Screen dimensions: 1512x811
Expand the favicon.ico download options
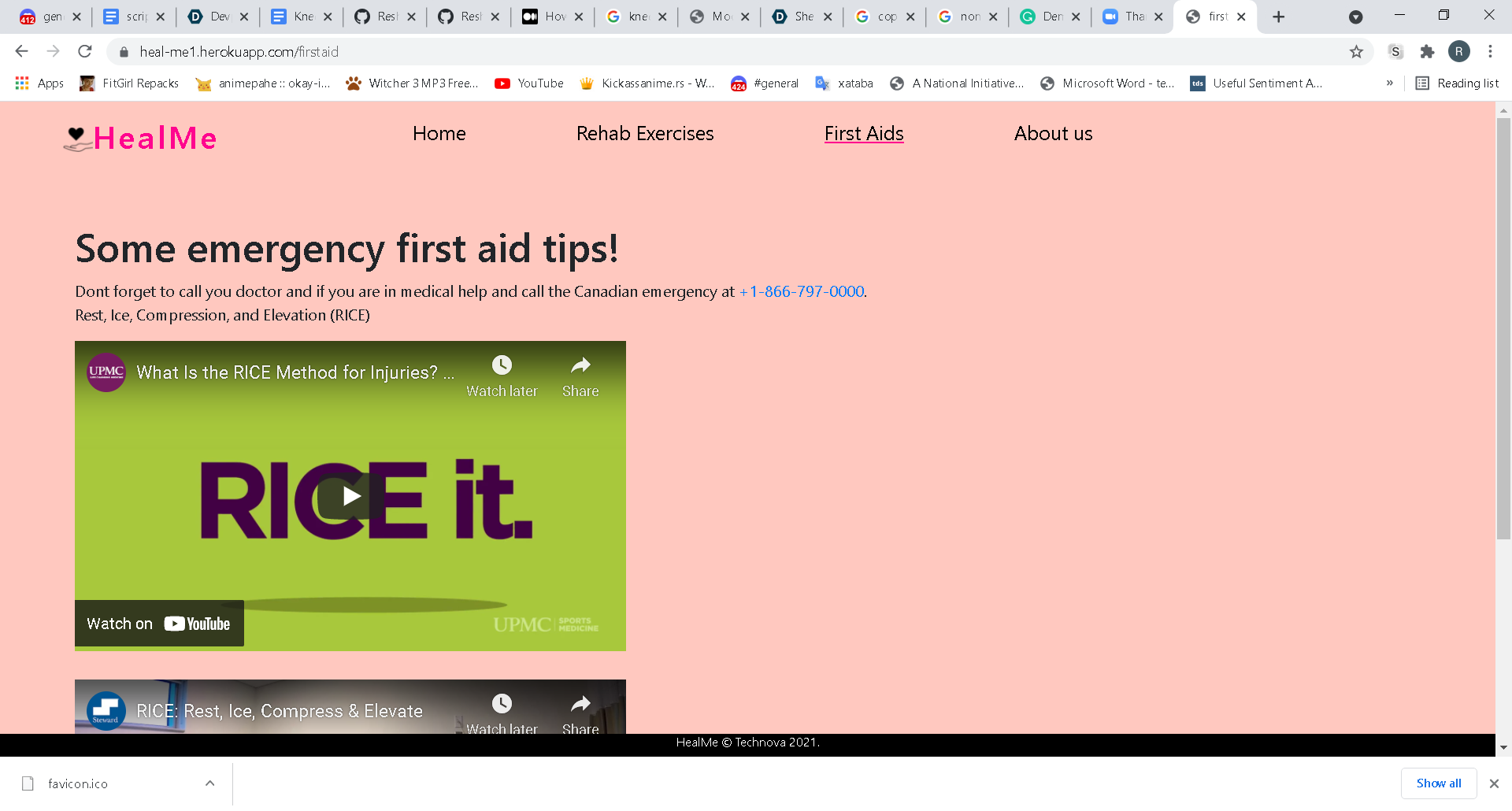click(210, 783)
